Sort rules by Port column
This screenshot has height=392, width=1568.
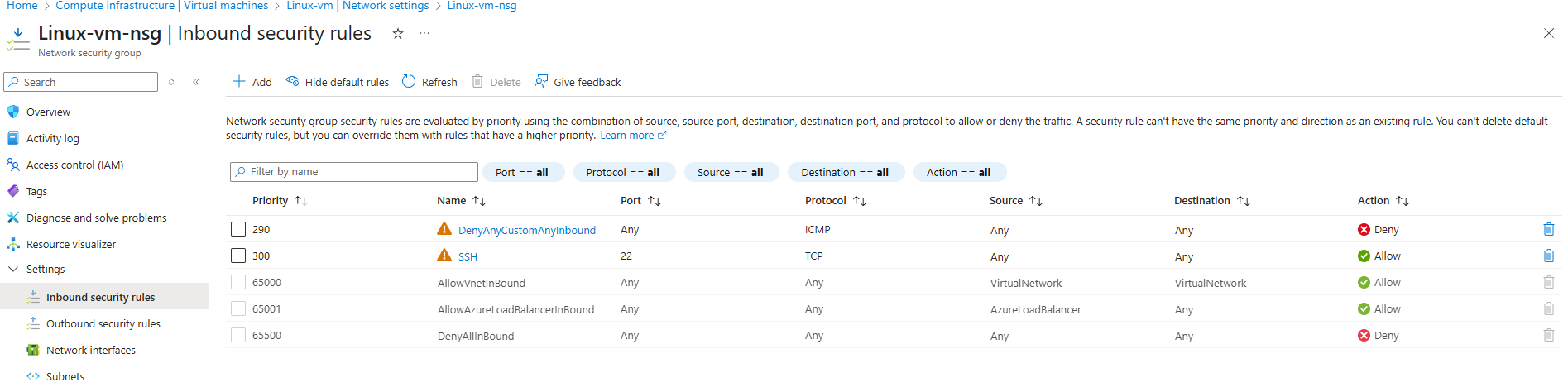tap(640, 200)
